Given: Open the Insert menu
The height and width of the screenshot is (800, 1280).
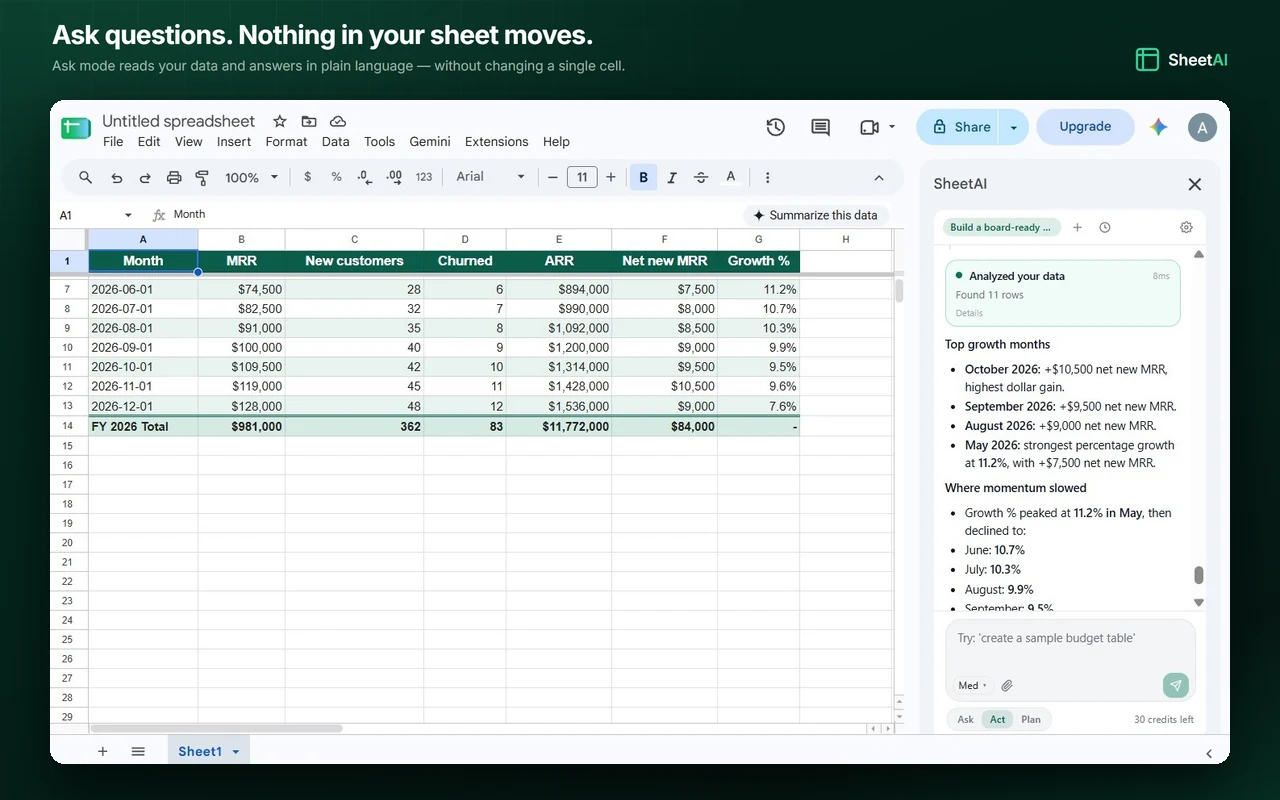Looking at the screenshot, I should pyautogui.click(x=234, y=142).
